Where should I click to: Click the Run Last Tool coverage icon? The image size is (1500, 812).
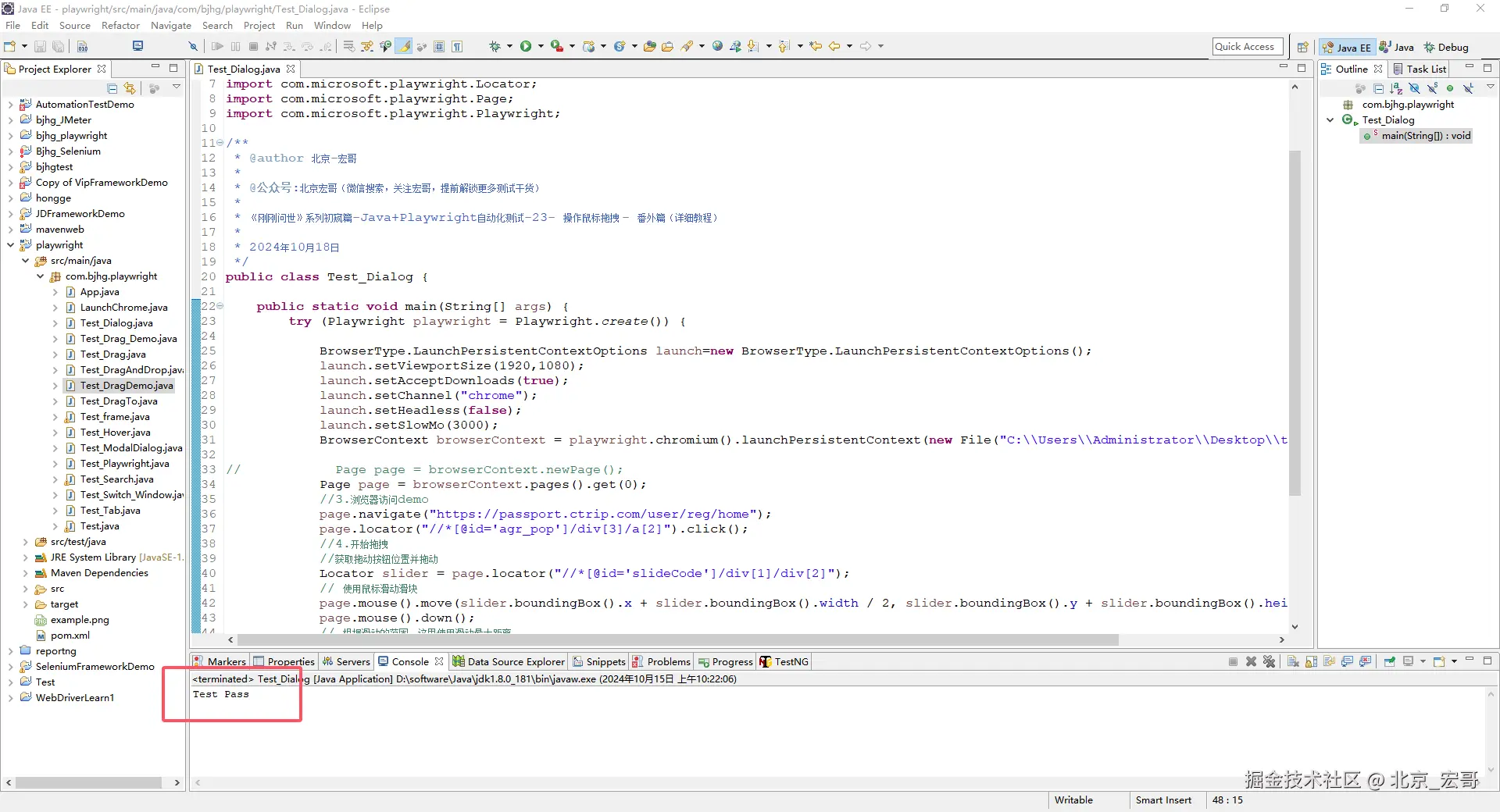[557, 46]
